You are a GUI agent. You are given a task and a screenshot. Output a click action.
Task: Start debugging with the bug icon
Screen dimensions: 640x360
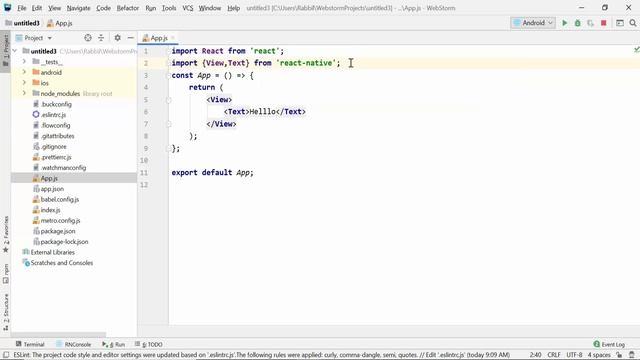tap(578, 23)
